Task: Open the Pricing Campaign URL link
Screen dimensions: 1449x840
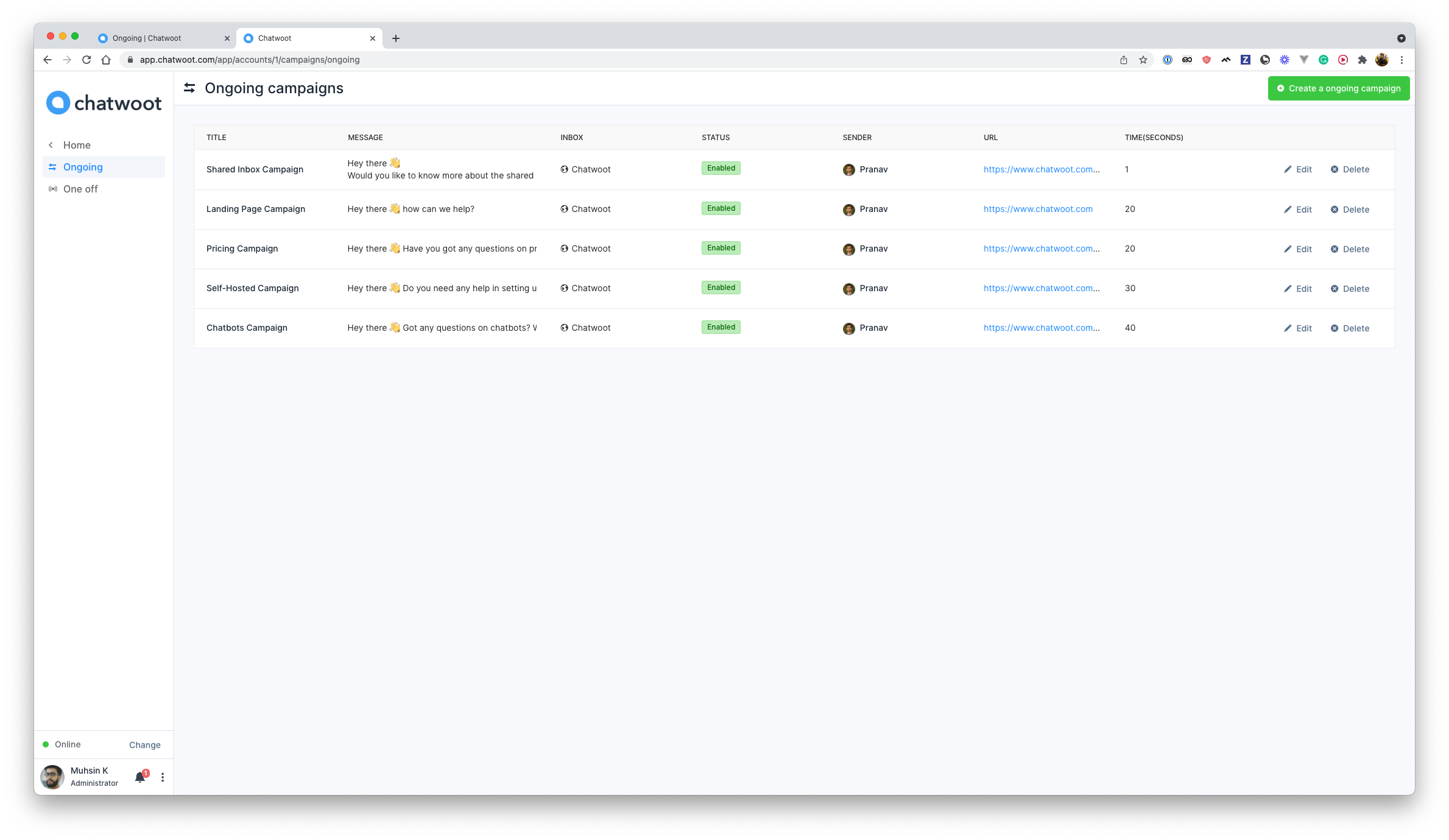Action: [1042, 249]
